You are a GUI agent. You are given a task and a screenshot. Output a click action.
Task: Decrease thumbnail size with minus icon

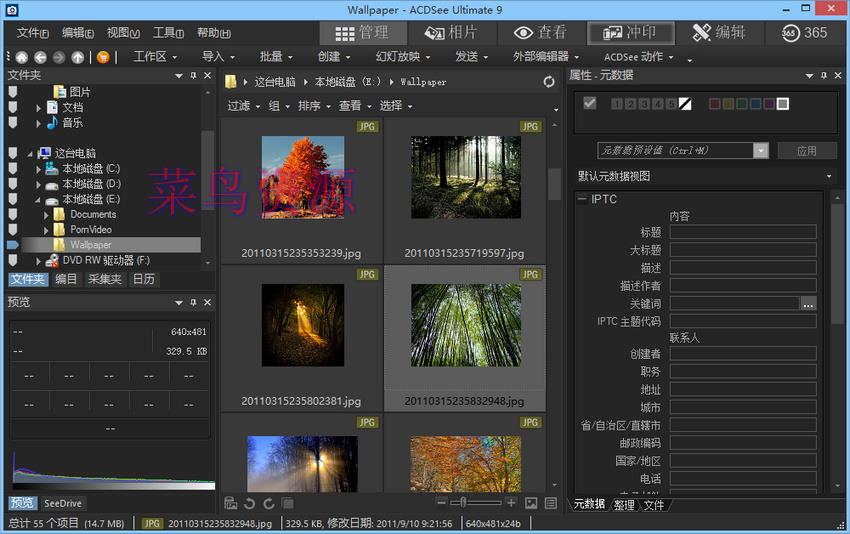tap(441, 503)
